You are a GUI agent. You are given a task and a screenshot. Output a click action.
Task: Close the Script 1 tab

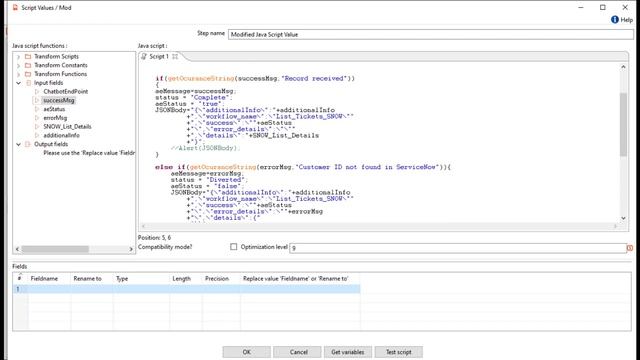click(x=175, y=56)
